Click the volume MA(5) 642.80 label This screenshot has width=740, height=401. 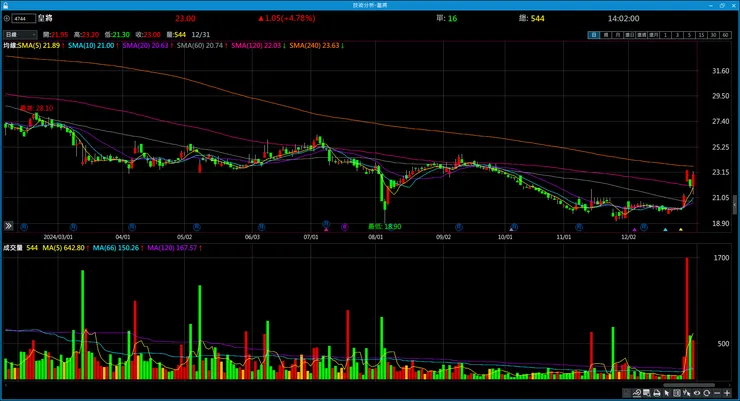(x=66, y=248)
